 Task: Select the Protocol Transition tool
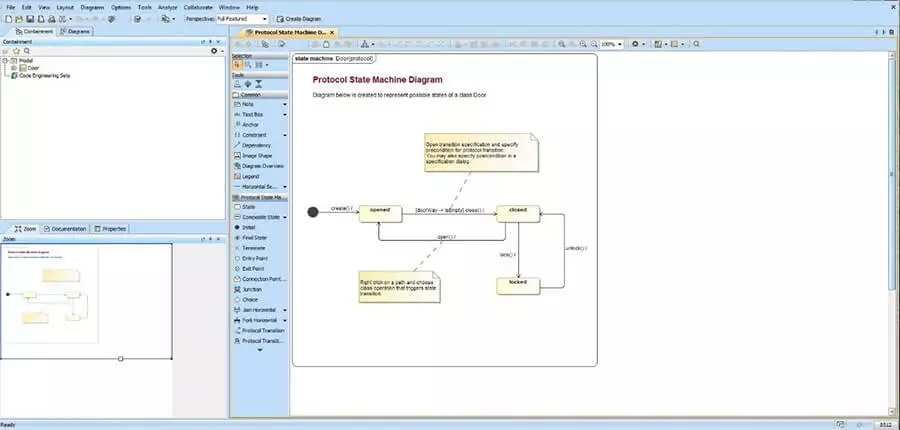pyautogui.click(x=259, y=331)
